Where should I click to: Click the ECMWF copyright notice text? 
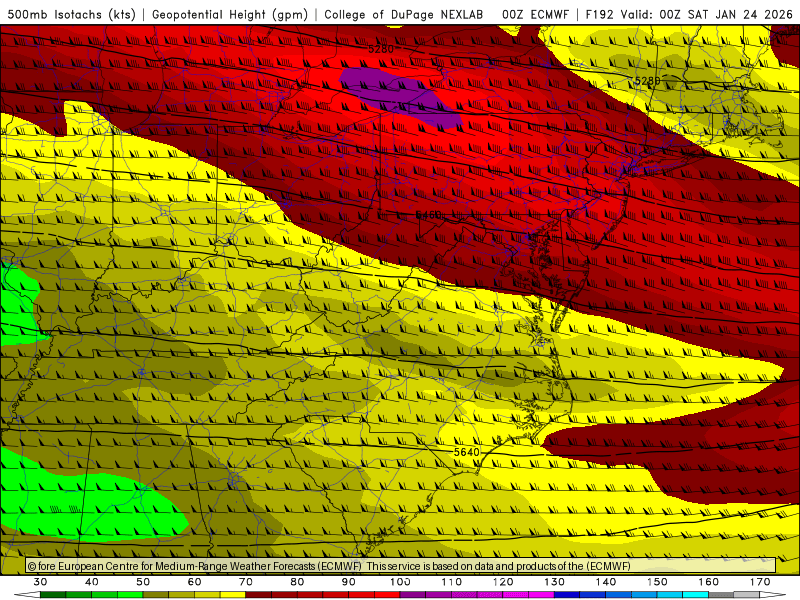point(329,566)
